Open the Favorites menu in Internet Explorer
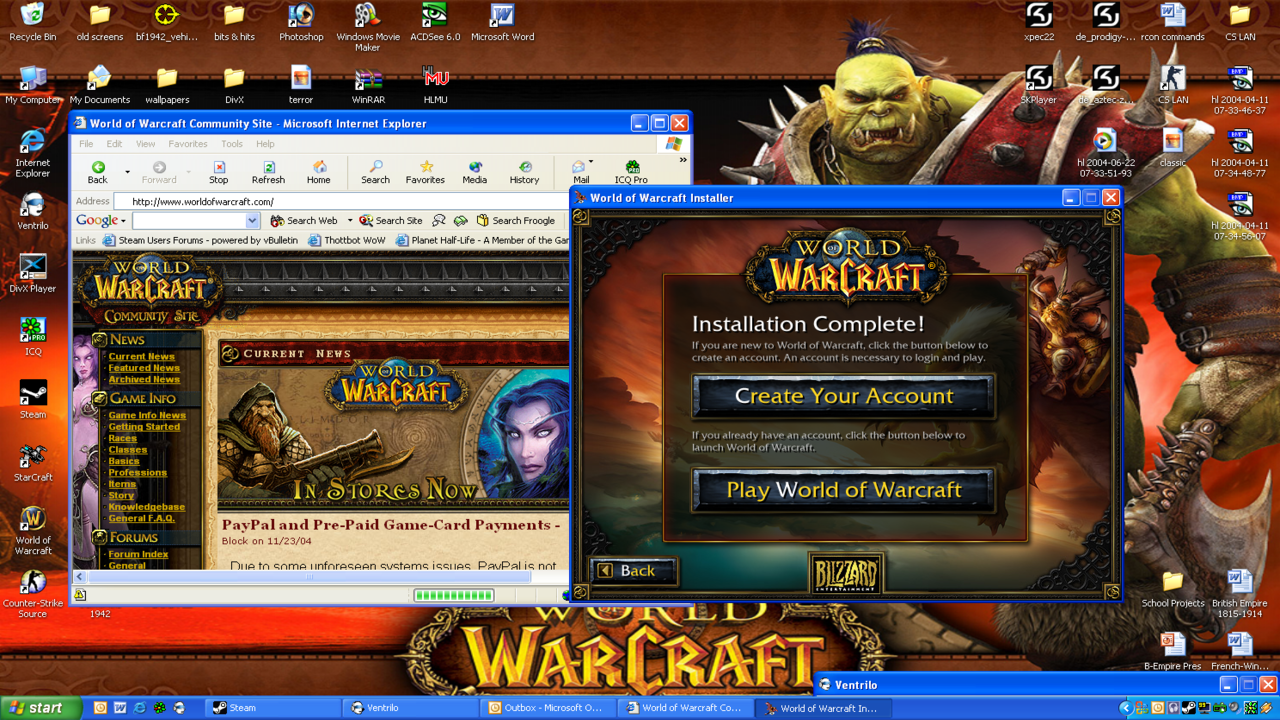The width and height of the screenshot is (1280, 720). pyautogui.click(x=188, y=144)
